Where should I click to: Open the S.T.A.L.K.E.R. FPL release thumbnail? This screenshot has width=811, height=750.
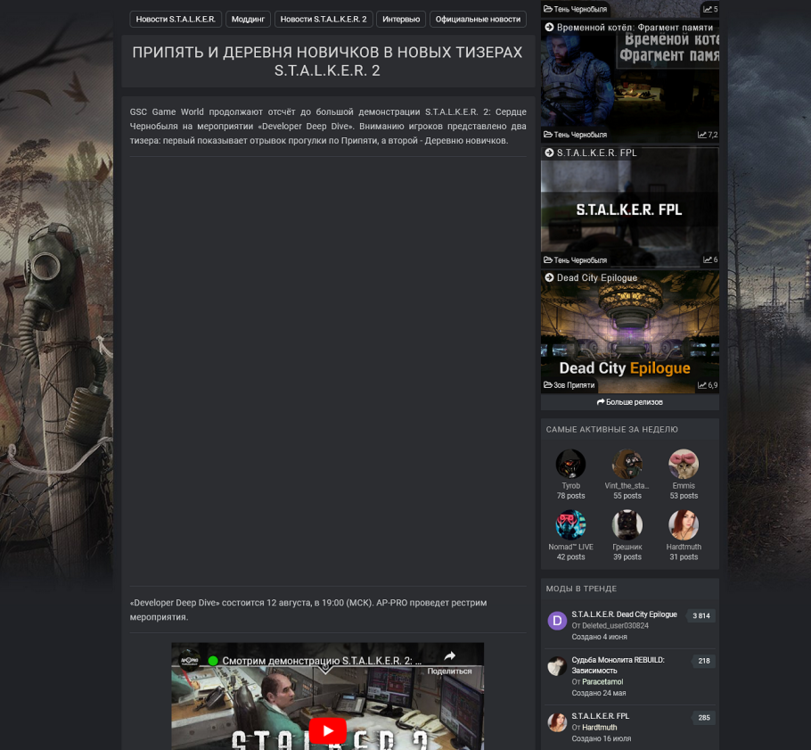click(x=629, y=207)
